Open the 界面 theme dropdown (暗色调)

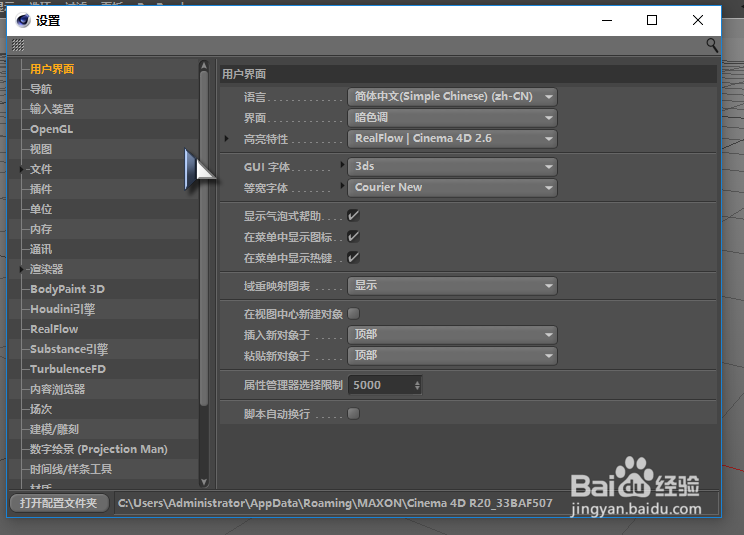point(452,118)
